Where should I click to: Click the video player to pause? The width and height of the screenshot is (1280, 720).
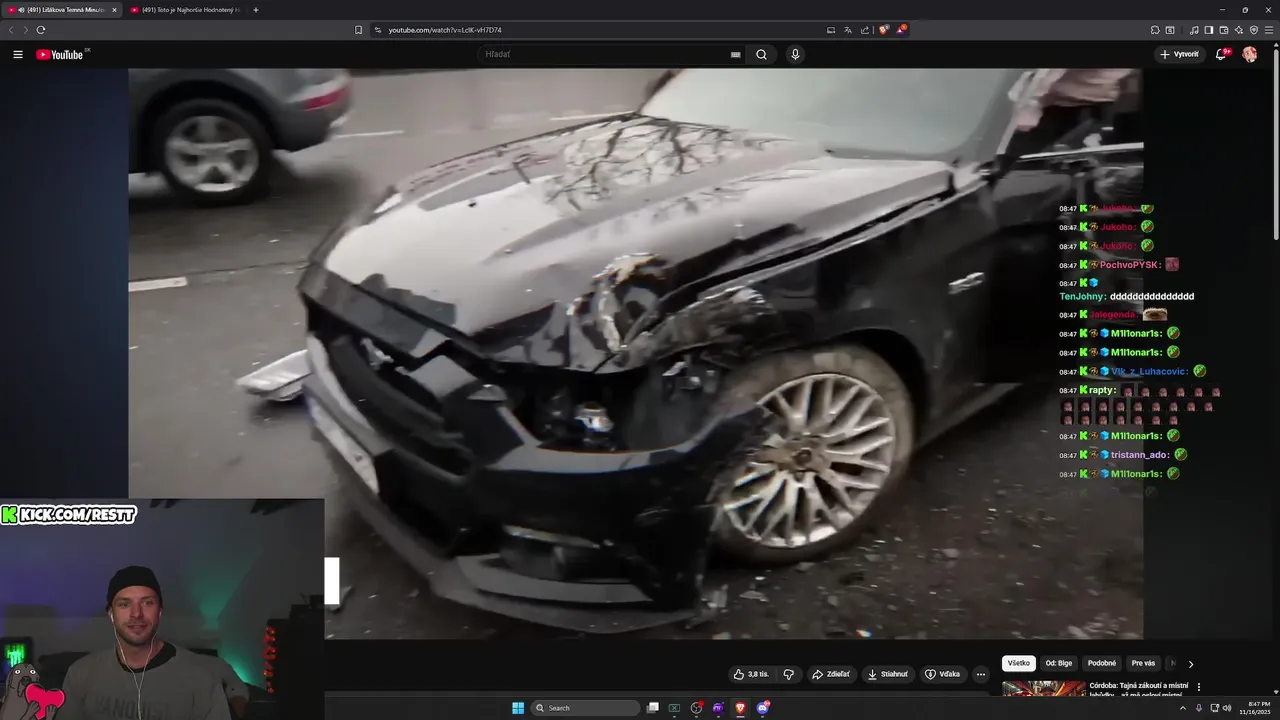coord(635,353)
